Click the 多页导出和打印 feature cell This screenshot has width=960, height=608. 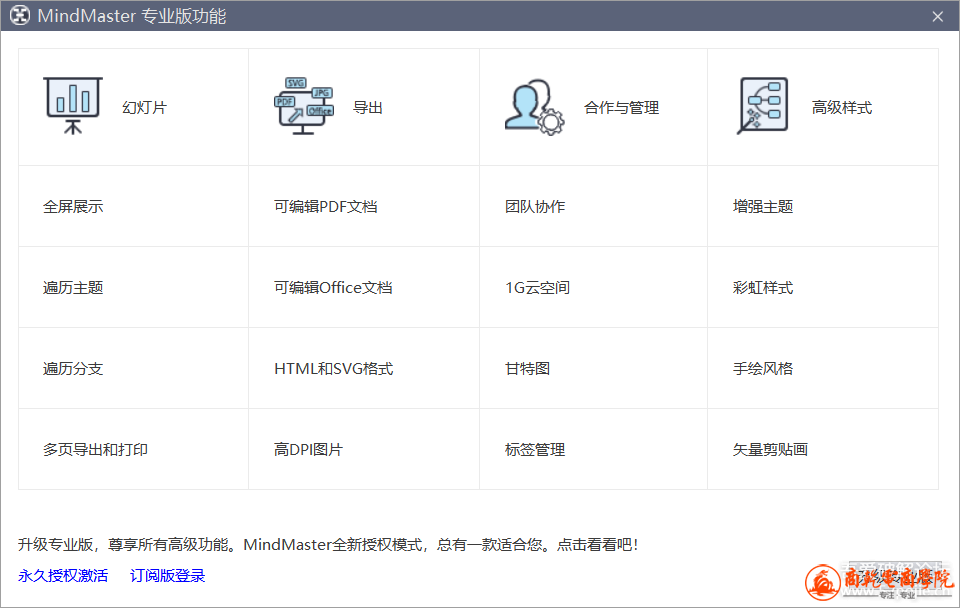(x=133, y=449)
